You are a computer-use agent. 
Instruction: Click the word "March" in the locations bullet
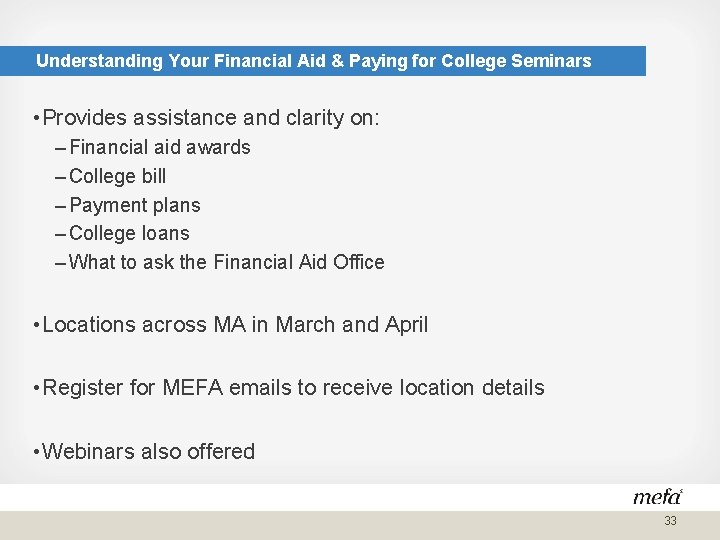pyautogui.click(x=307, y=325)
